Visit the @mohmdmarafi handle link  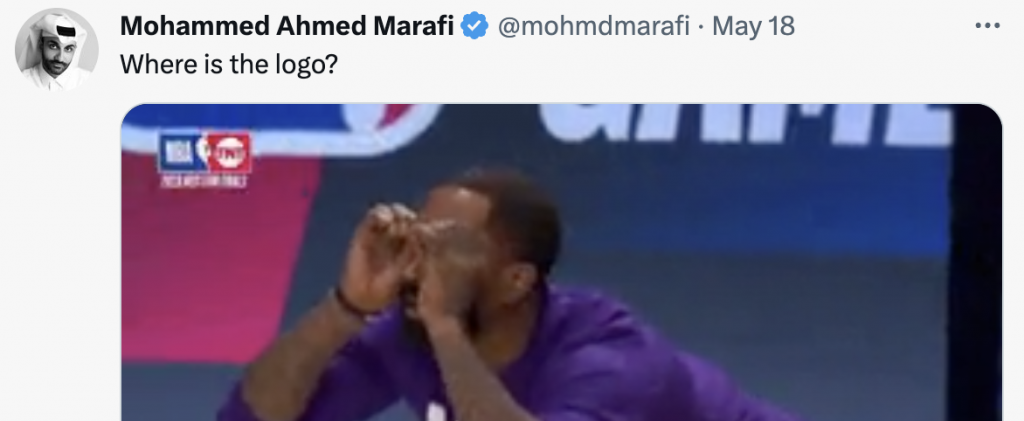[x=594, y=26]
